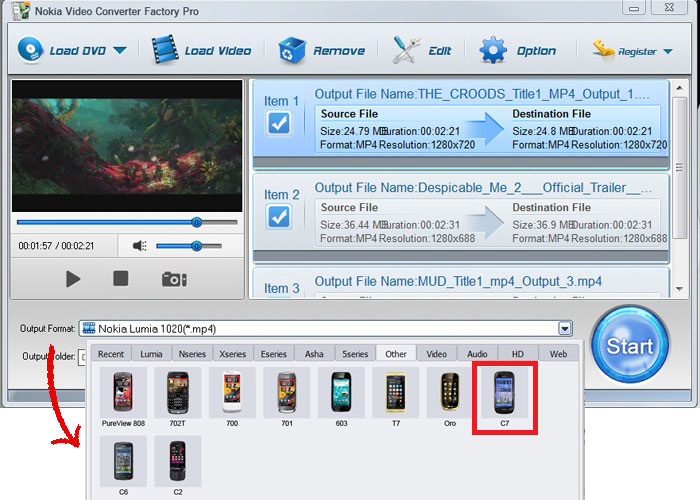Switch to the Web tab
700x500 pixels.
tap(558, 354)
